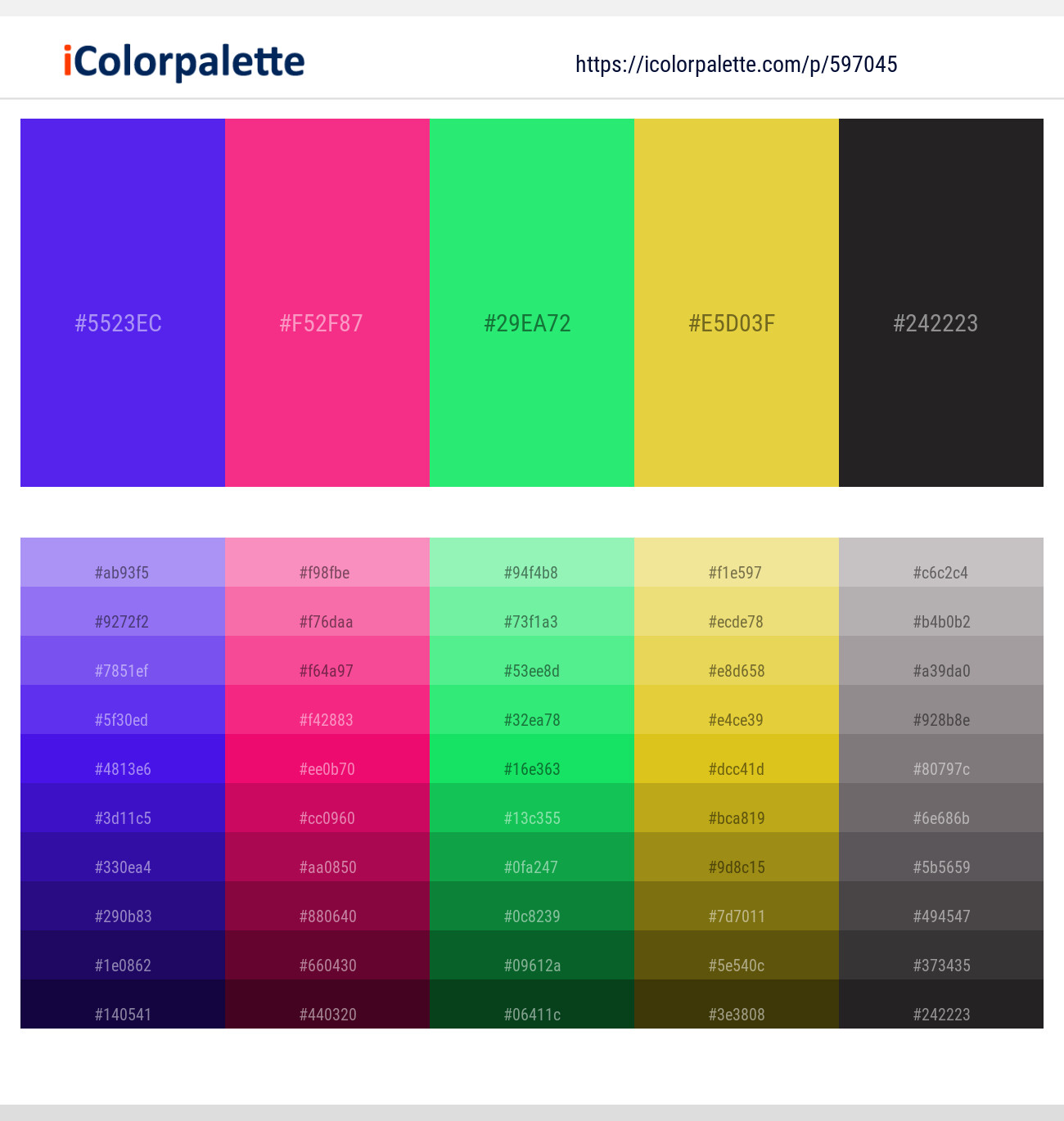The width and height of the screenshot is (1064, 1121).
Task: Choose the #06411c darkest green shade
Action: coord(532,1004)
